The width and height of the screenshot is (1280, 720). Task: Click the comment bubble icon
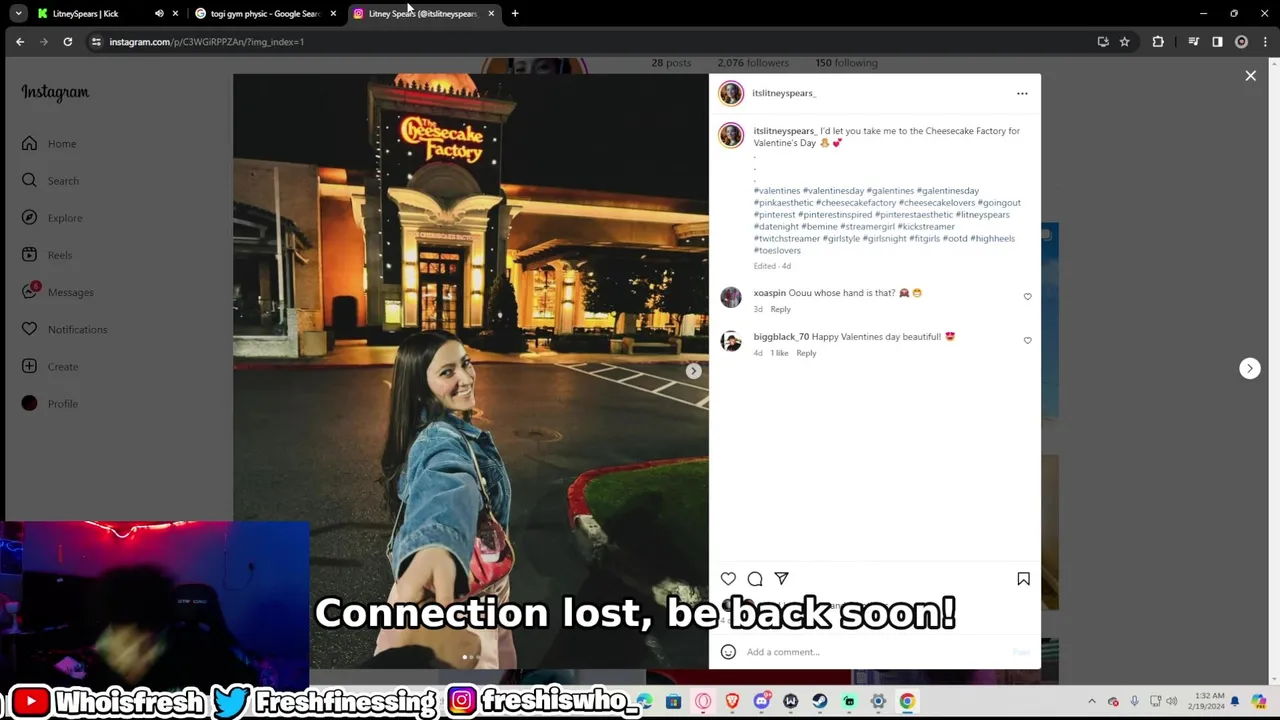click(755, 578)
